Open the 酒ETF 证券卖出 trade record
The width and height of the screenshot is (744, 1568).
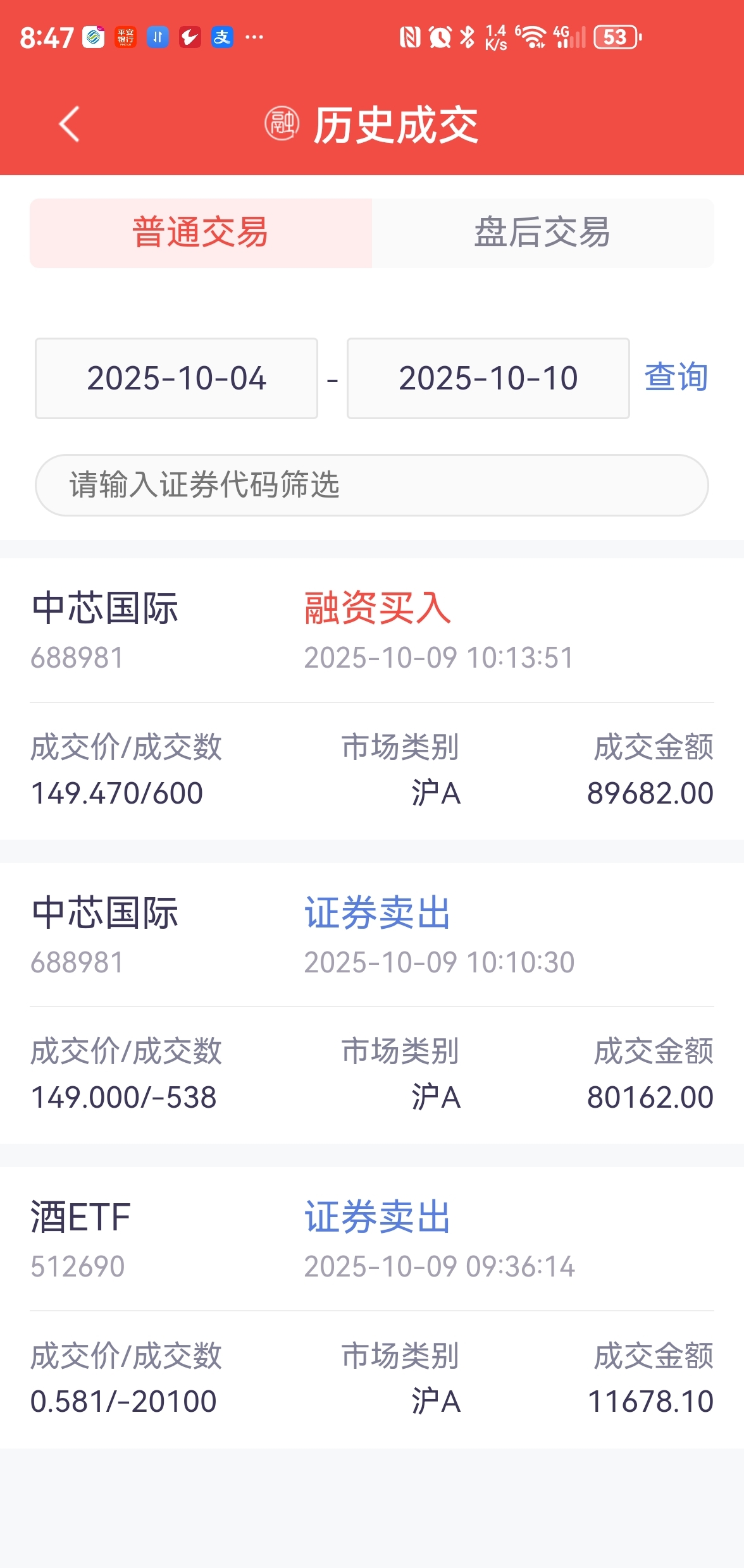coord(371,1308)
